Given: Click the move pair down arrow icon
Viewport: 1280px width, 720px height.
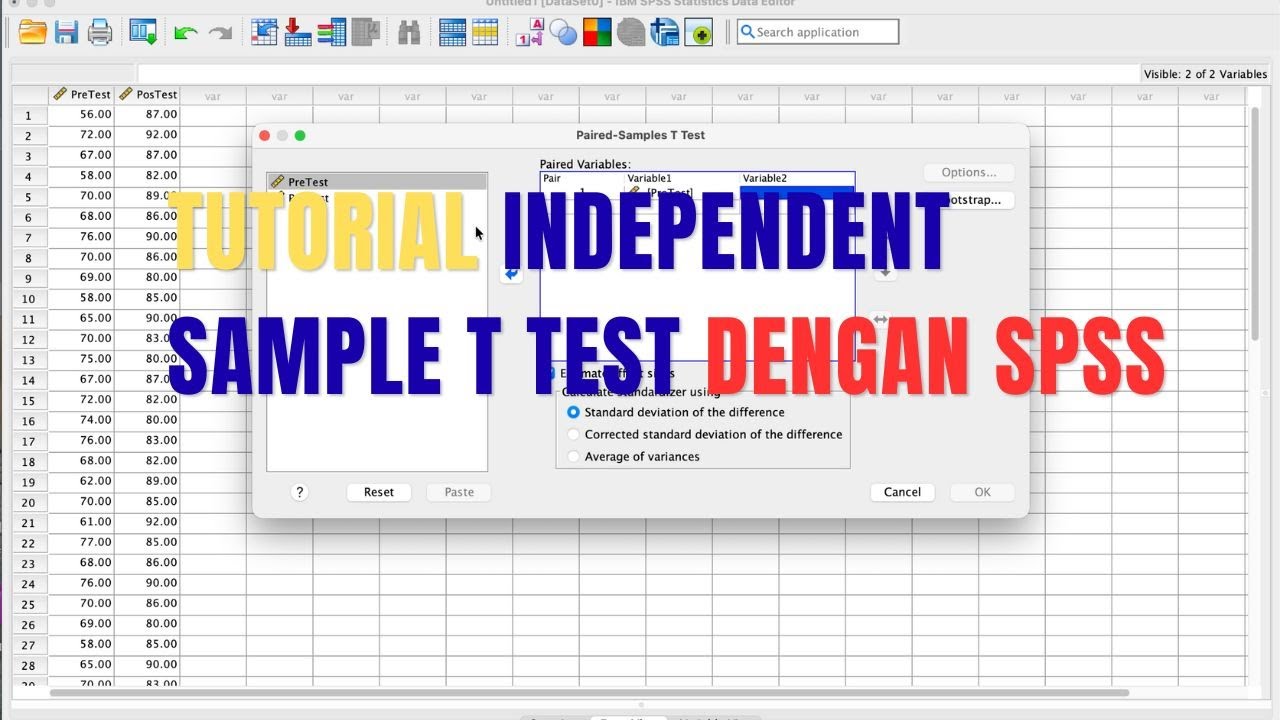Looking at the screenshot, I should (x=885, y=271).
